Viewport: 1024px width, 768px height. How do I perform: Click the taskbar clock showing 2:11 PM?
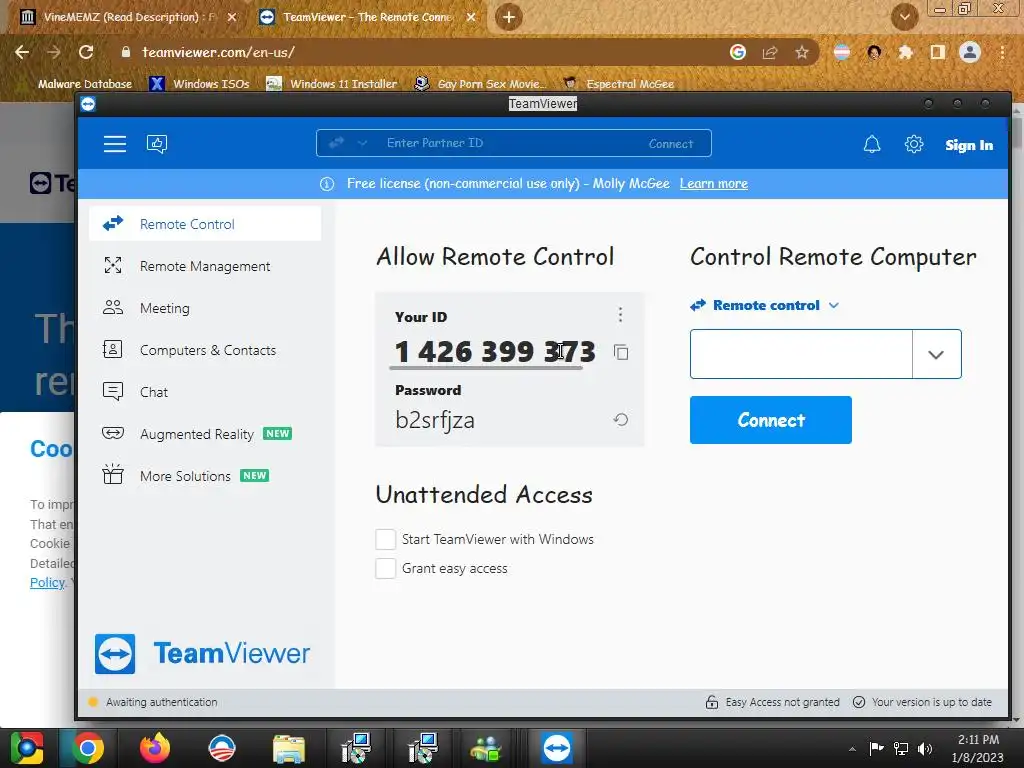pyautogui.click(x=978, y=748)
